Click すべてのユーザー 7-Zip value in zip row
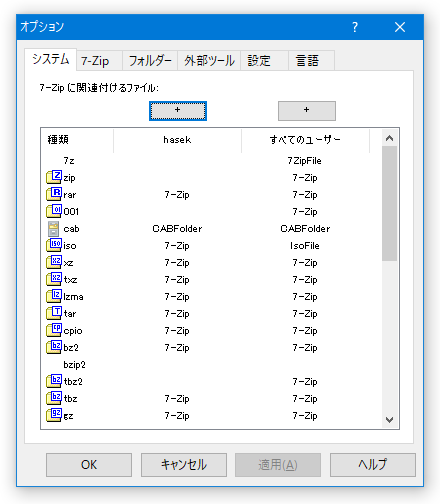Image resolution: width=440 pixels, height=504 pixels. 305,178
